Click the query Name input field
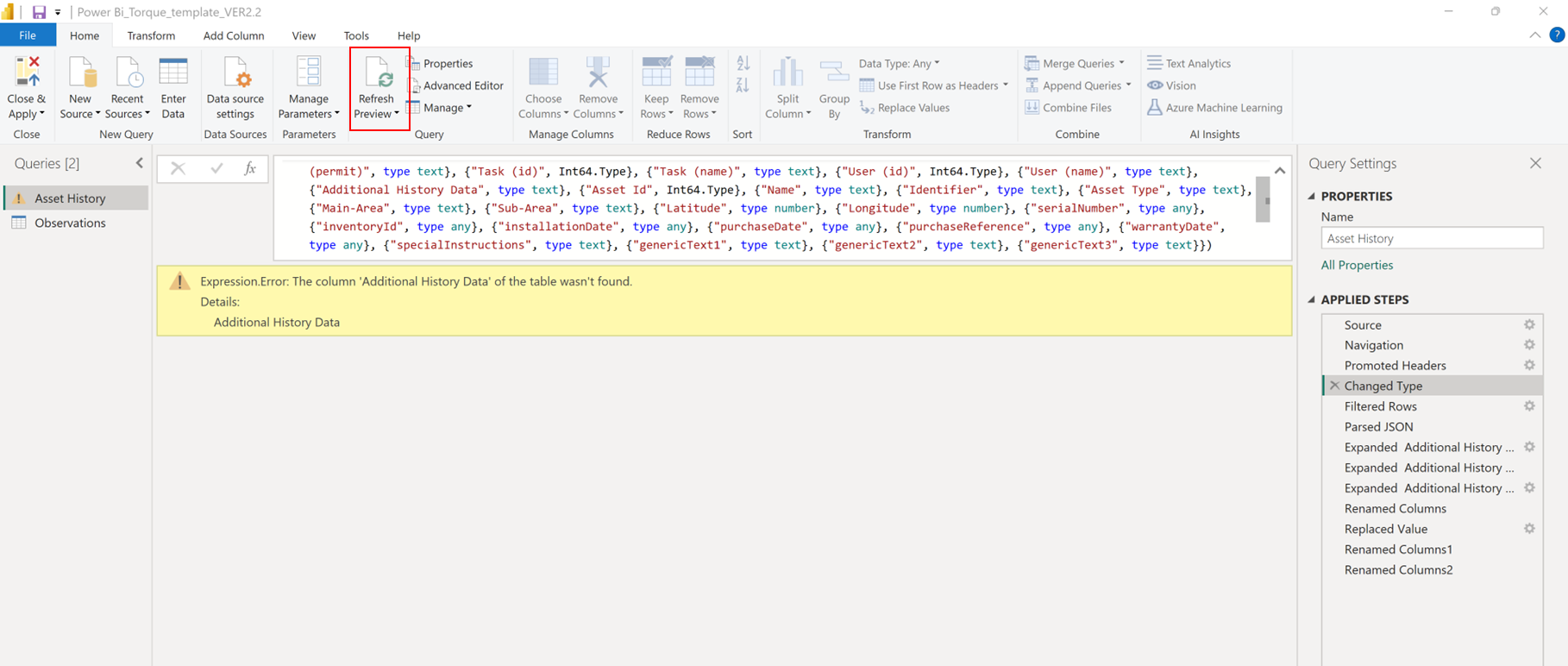This screenshot has width=1568, height=666. [x=1431, y=238]
